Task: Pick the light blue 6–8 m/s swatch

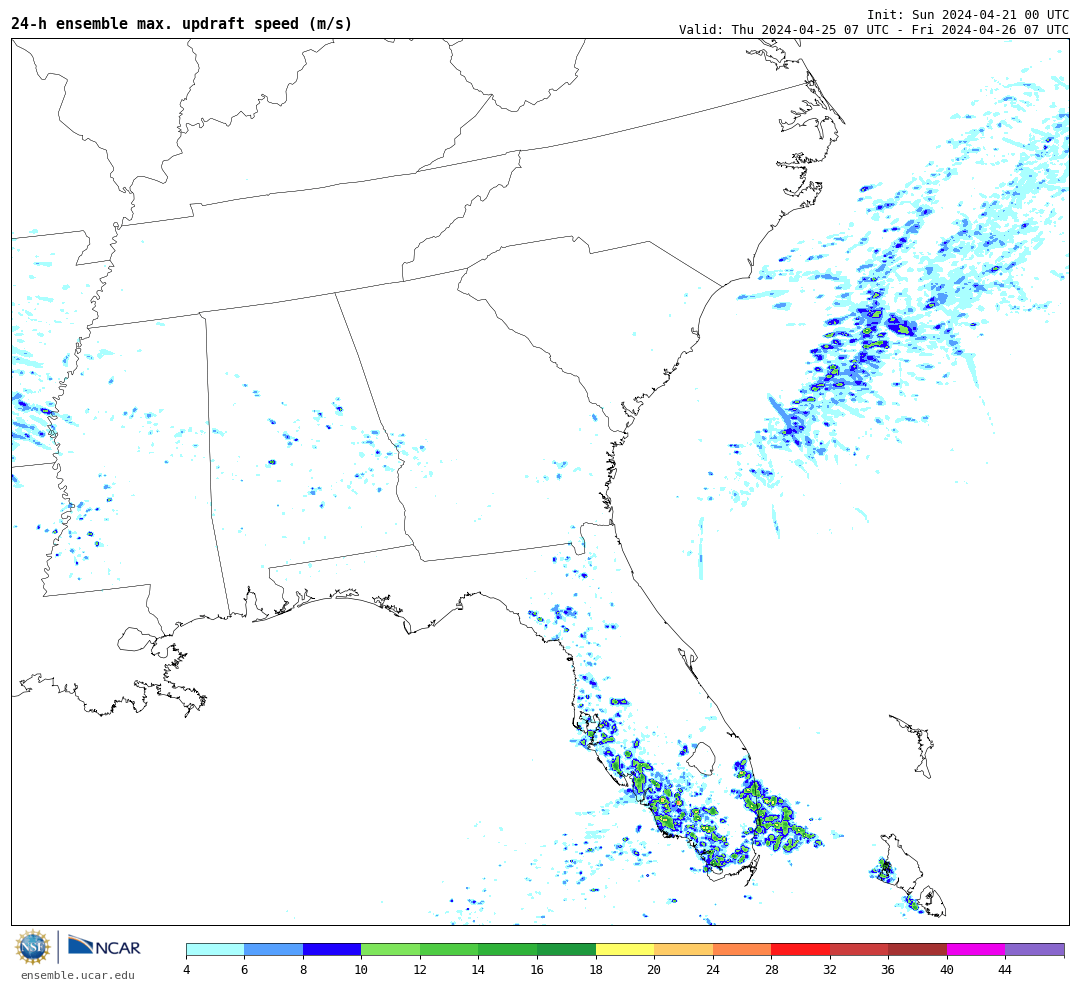Action: click(273, 949)
